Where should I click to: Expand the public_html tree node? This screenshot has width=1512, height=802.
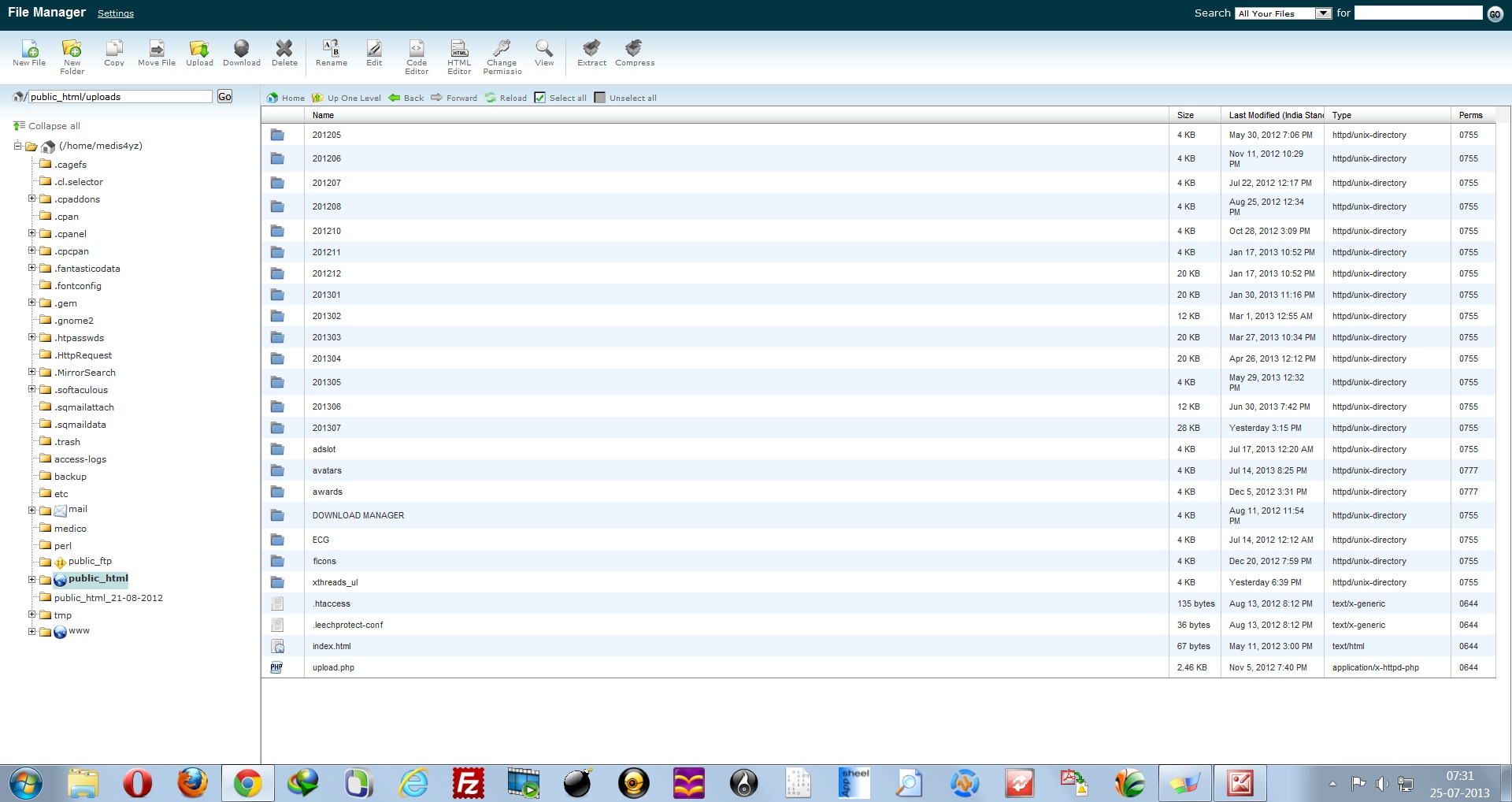point(32,580)
